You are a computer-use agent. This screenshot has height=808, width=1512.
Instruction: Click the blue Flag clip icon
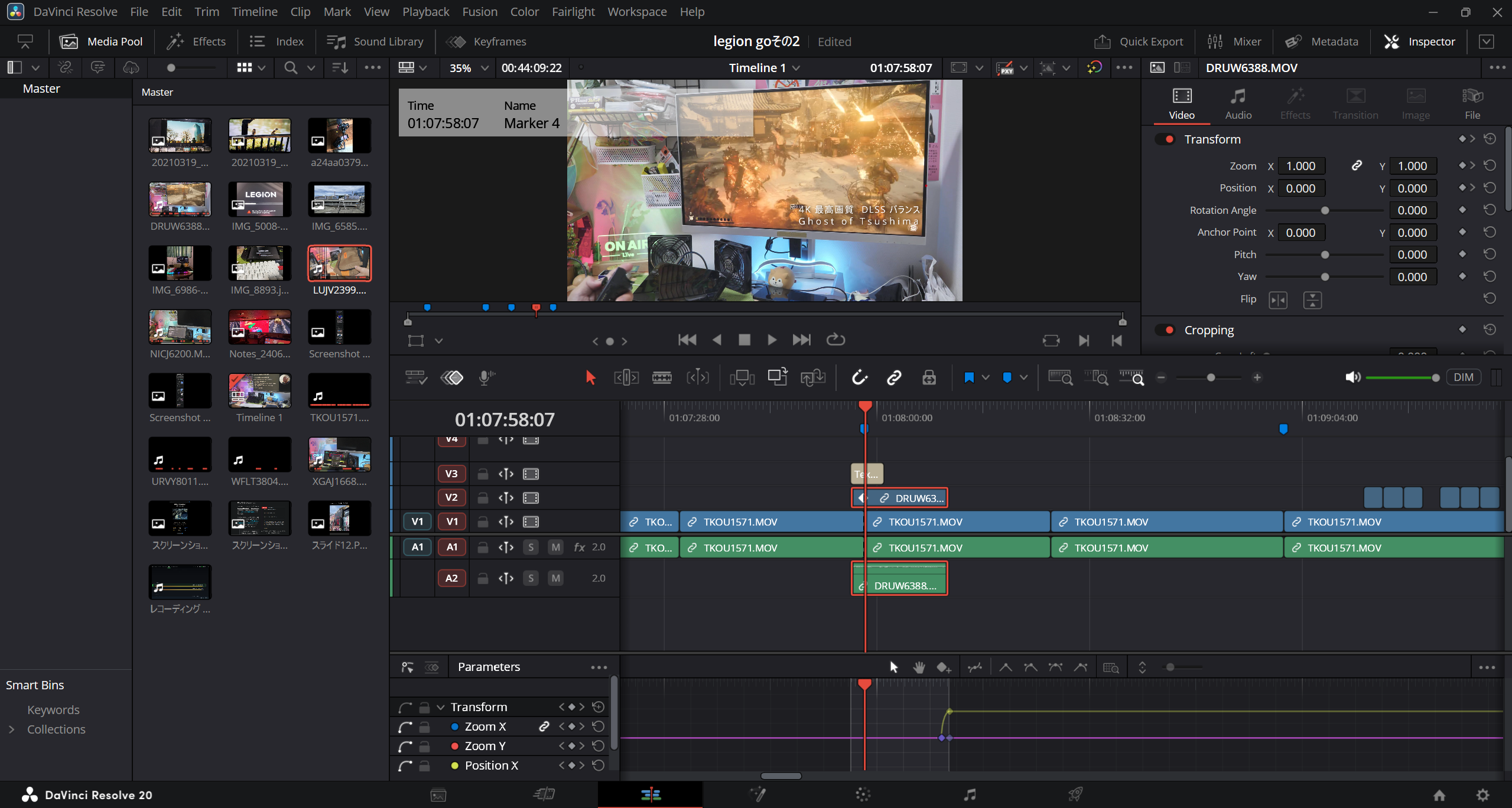[969, 377]
